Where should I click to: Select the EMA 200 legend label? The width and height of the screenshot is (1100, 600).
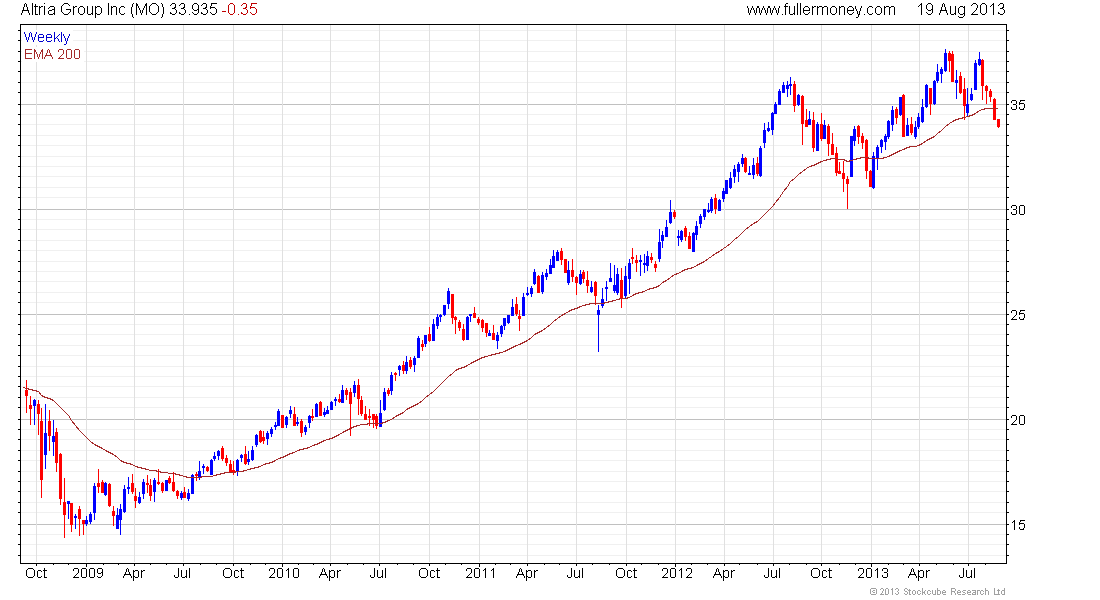point(52,54)
